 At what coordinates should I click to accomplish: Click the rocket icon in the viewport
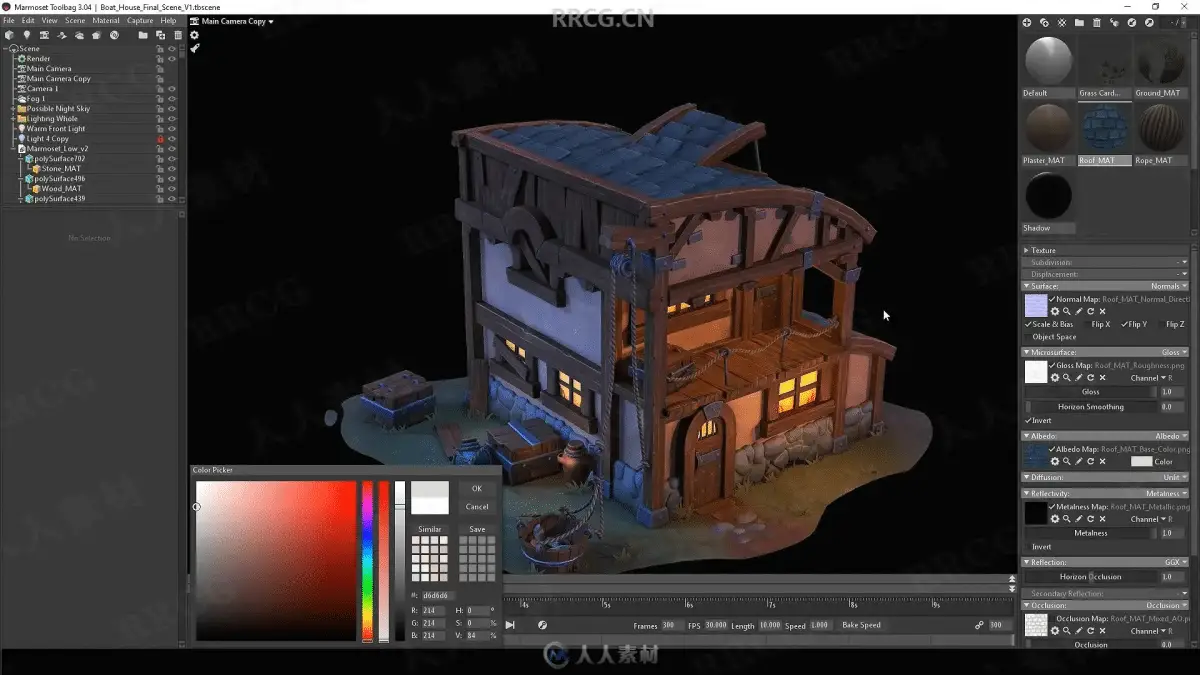[195, 48]
